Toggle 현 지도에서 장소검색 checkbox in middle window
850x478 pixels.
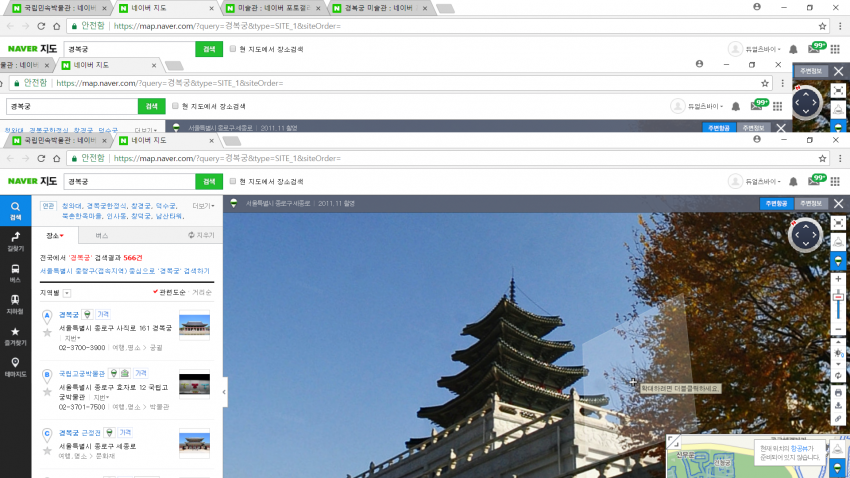pyautogui.click(x=175, y=106)
